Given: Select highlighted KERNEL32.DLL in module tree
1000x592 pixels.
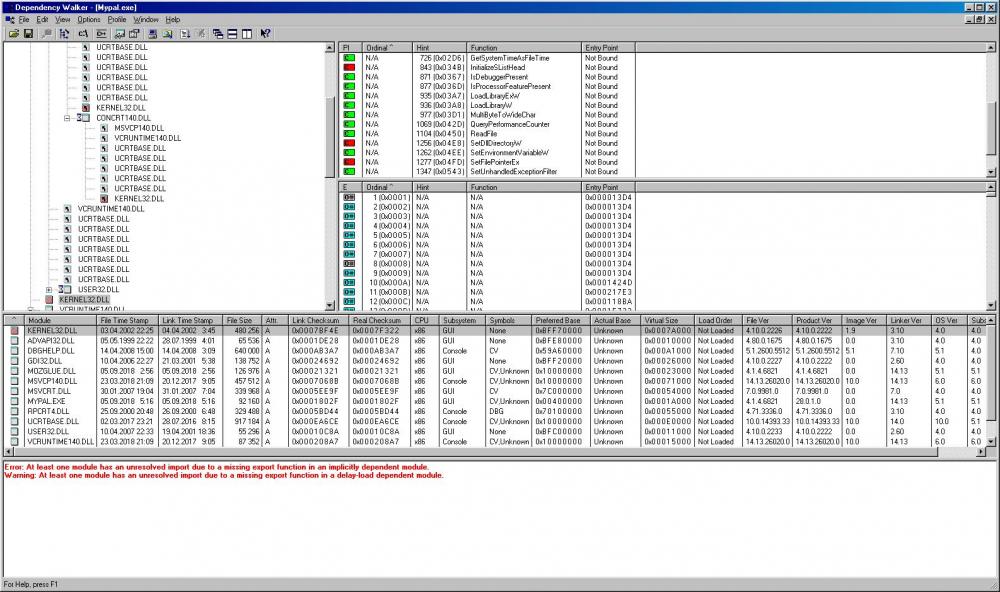Looking at the screenshot, I should (83, 299).
